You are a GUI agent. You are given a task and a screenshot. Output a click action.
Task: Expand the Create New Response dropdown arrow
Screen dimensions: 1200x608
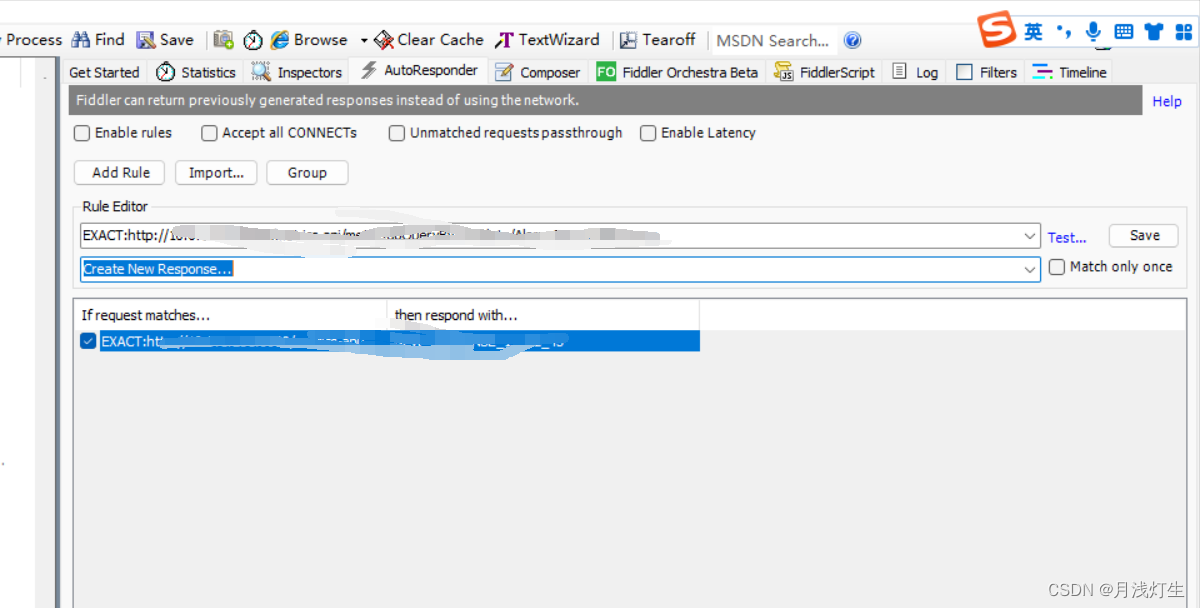[x=1030, y=269]
